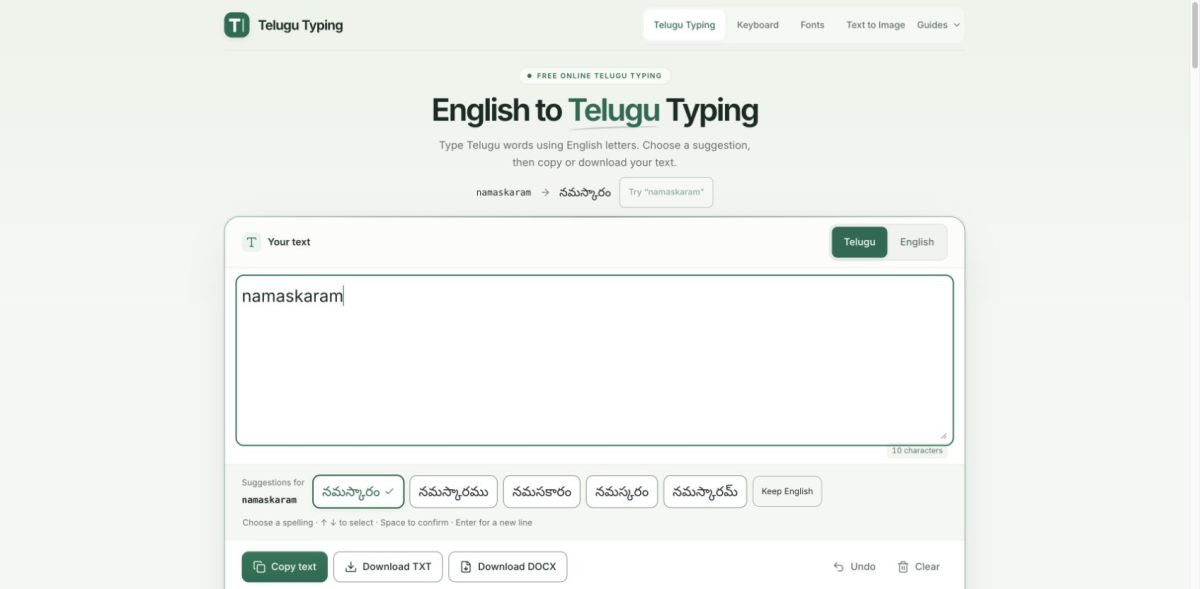Click the Telugu Typing logo icon
Image resolution: width=1200 pixels, height=589 pixels.
[236, 25]
